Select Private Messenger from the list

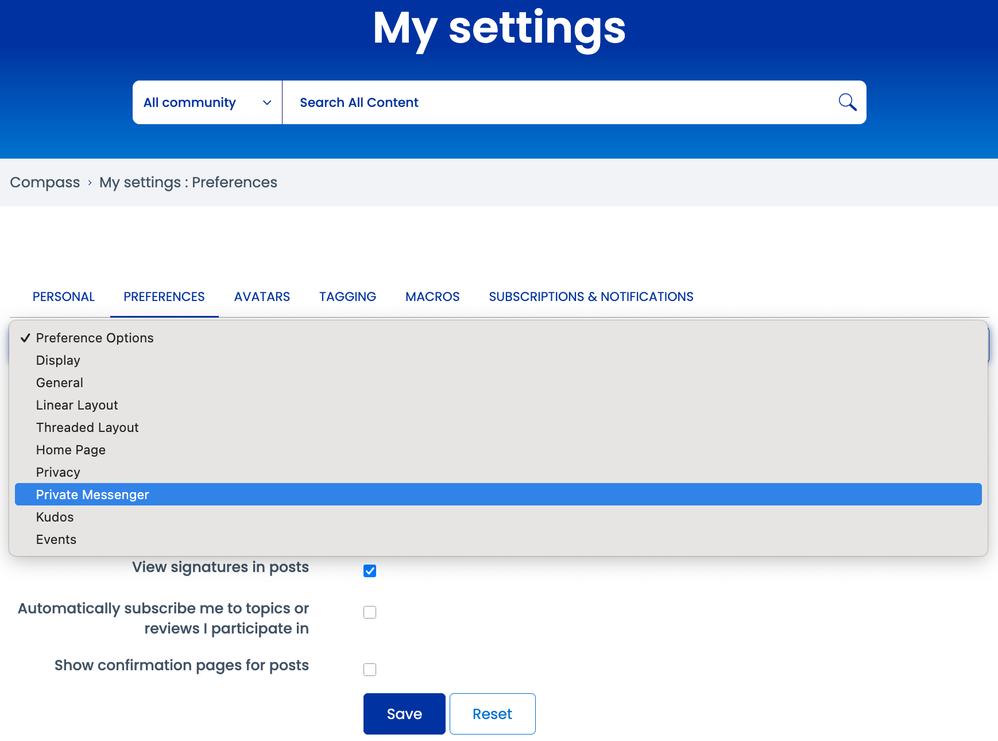[93, 495]
